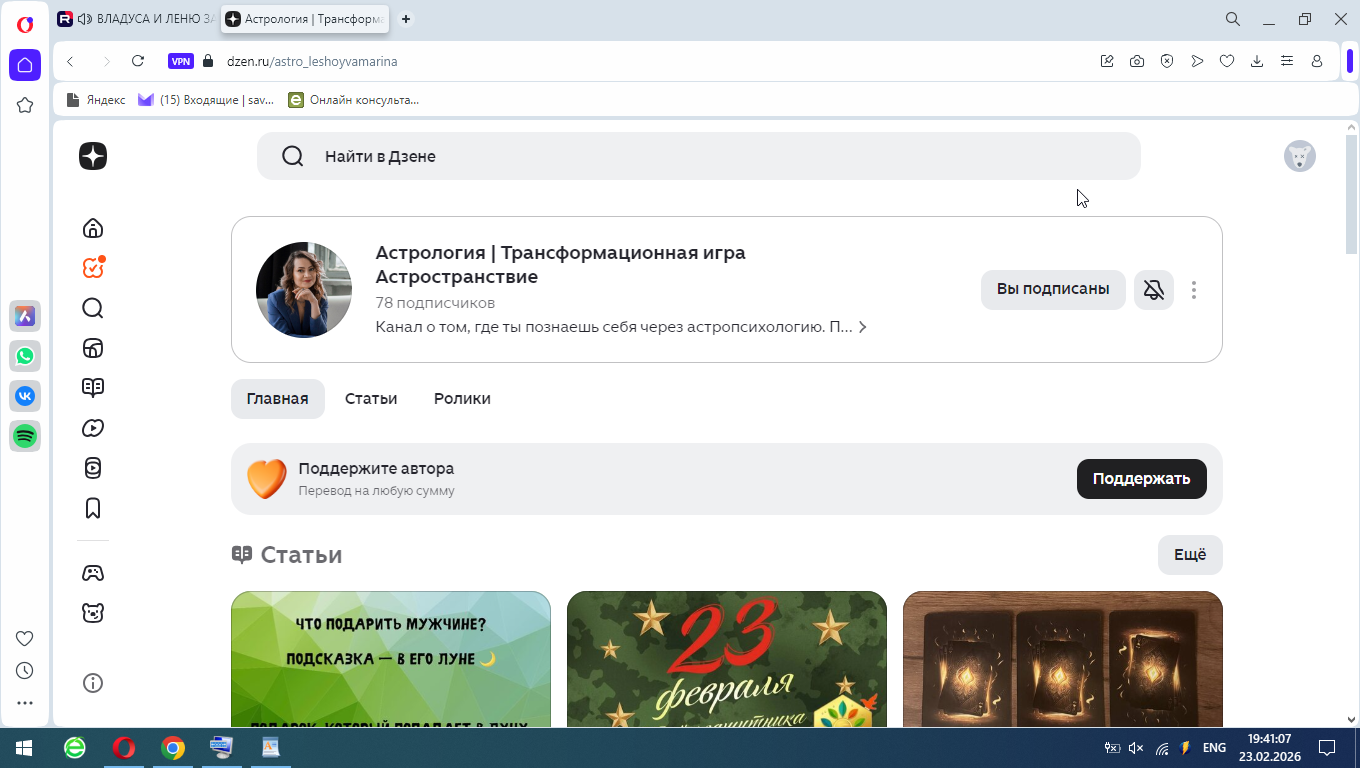
Task: Open the Что подарить мужчине article card
Action: [391, 659]
